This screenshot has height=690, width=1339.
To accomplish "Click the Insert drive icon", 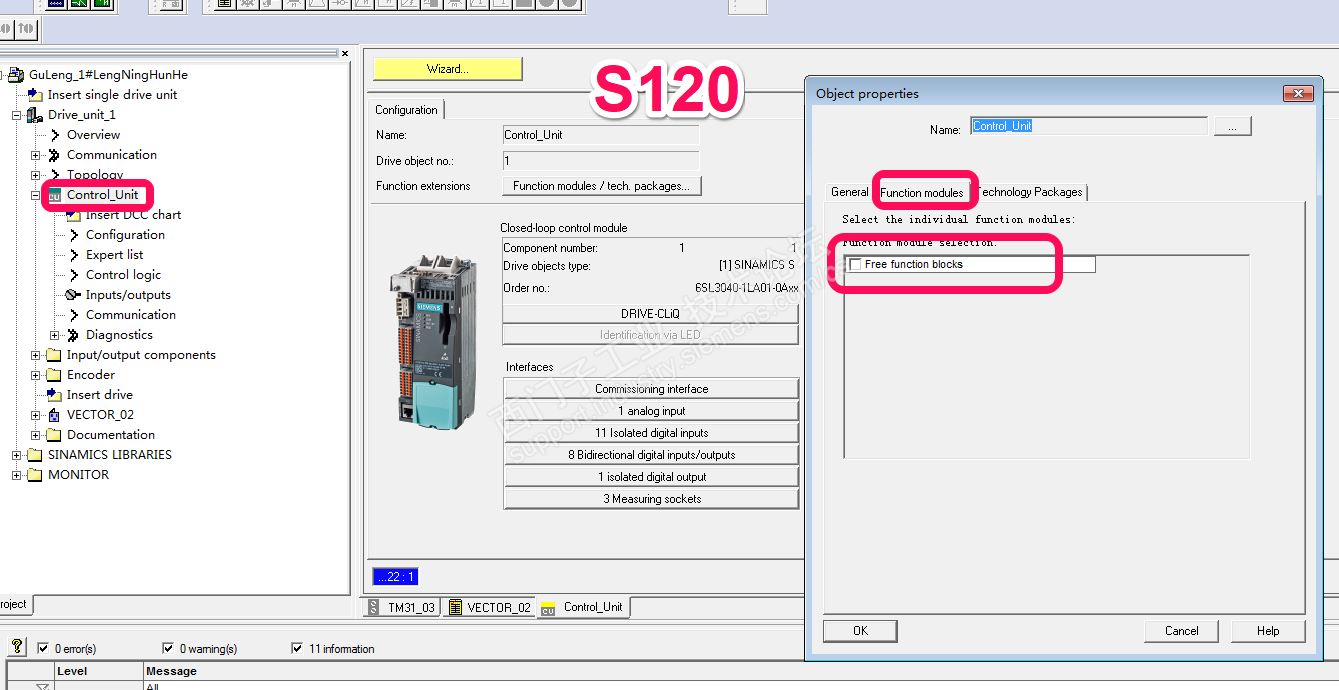I will pos(55,395).
